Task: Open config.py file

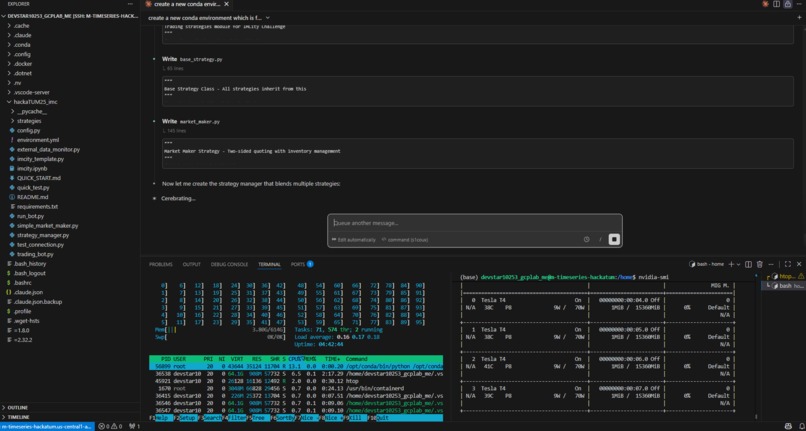Action: click(28, 131)
